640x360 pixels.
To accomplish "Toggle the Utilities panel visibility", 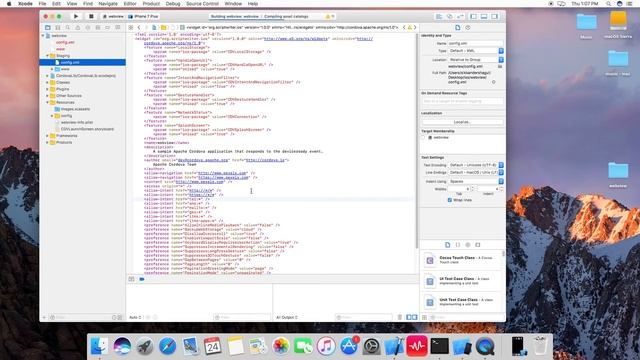I will click(495, 16).
